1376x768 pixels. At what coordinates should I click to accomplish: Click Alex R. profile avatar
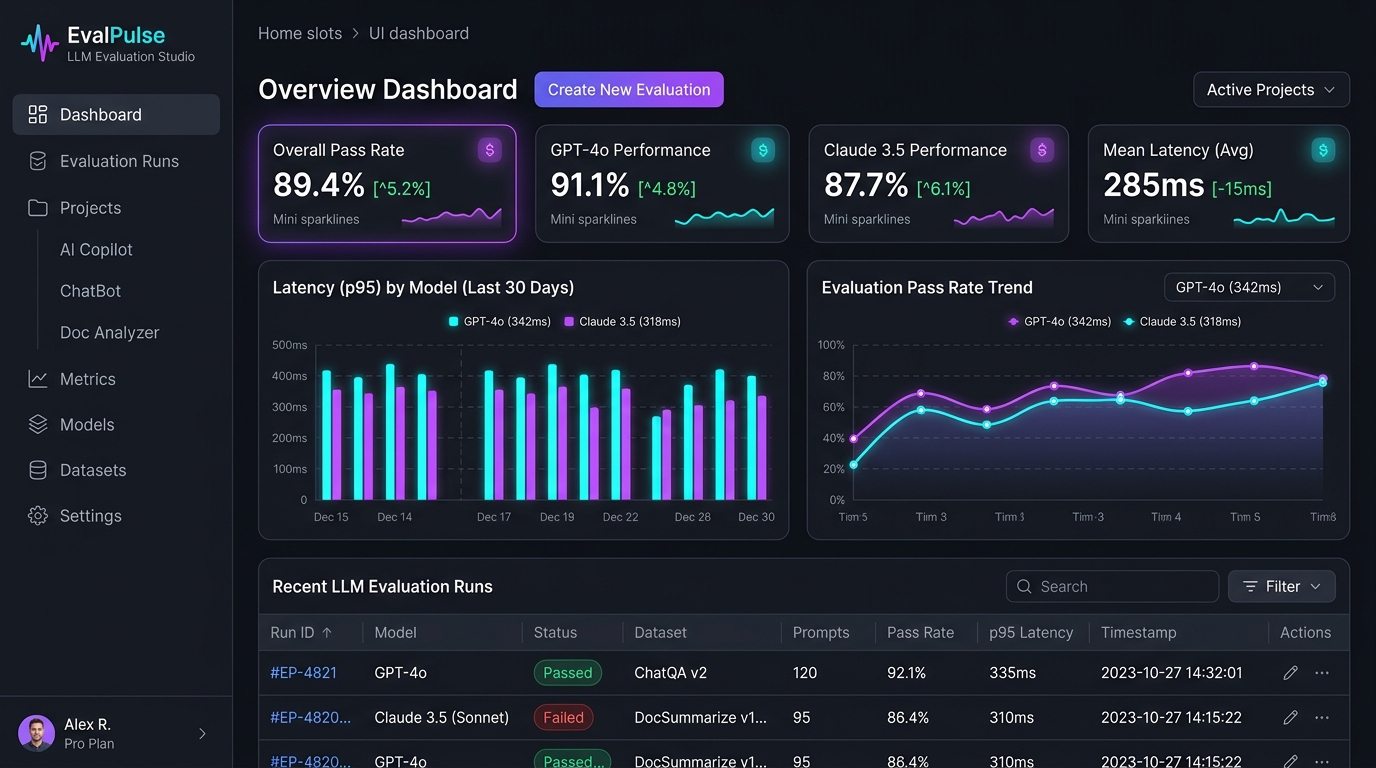tap(37, 733)
